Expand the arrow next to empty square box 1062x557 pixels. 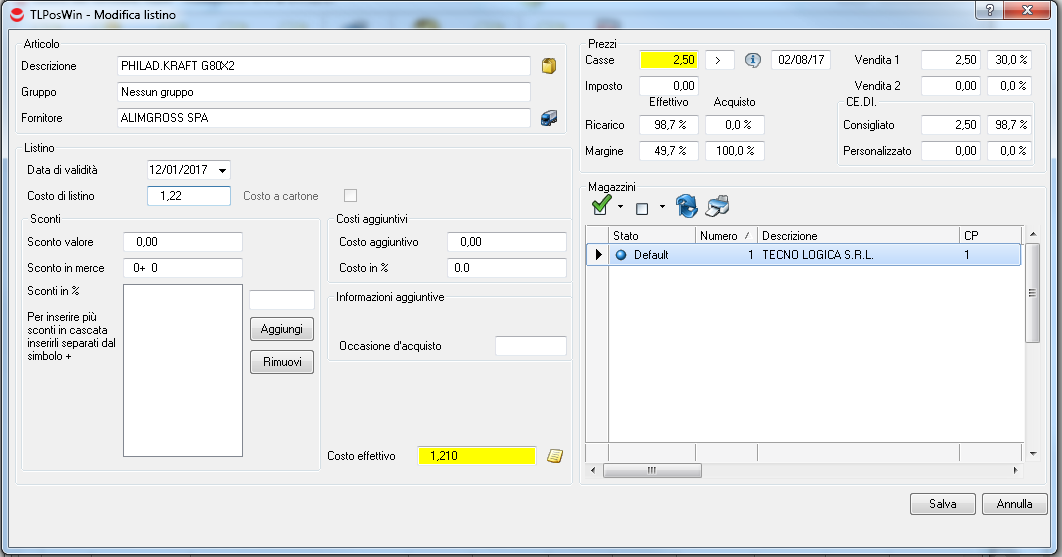[662, 208]
